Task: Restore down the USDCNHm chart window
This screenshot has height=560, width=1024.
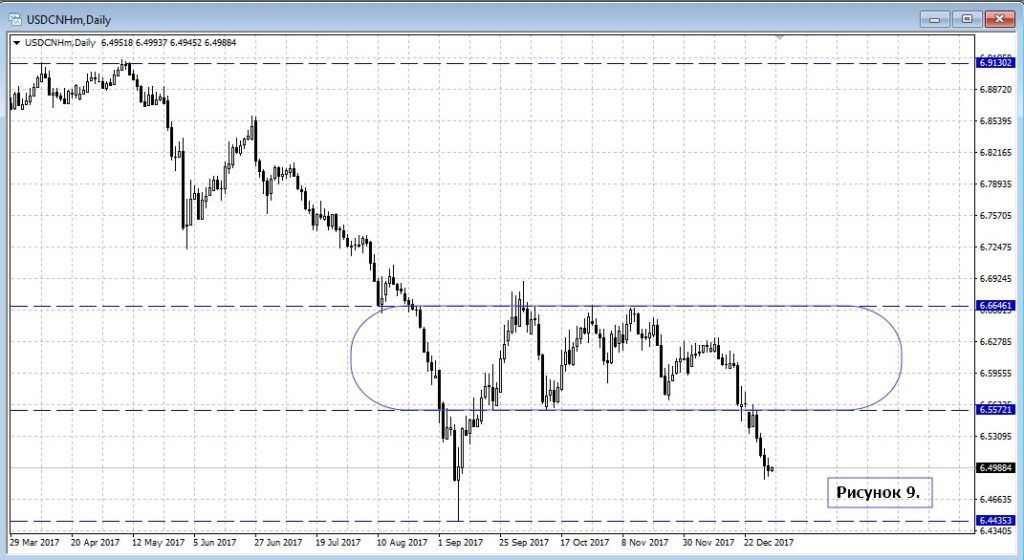Action: 967,18
